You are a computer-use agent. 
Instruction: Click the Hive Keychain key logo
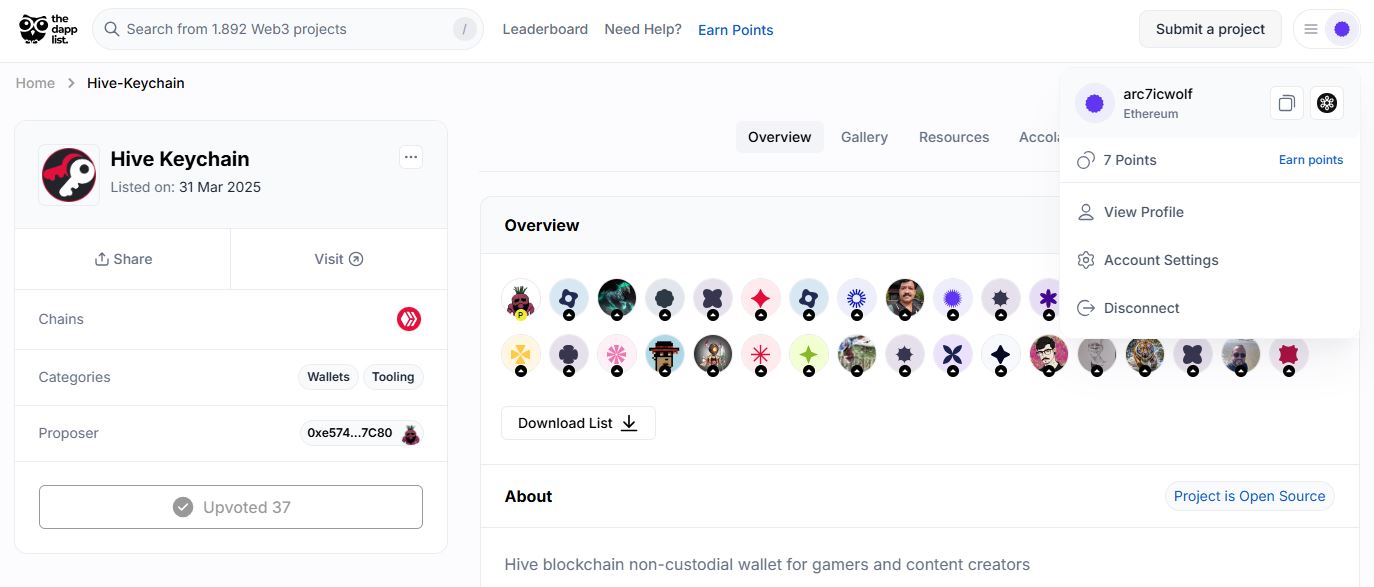coord(69,175)
